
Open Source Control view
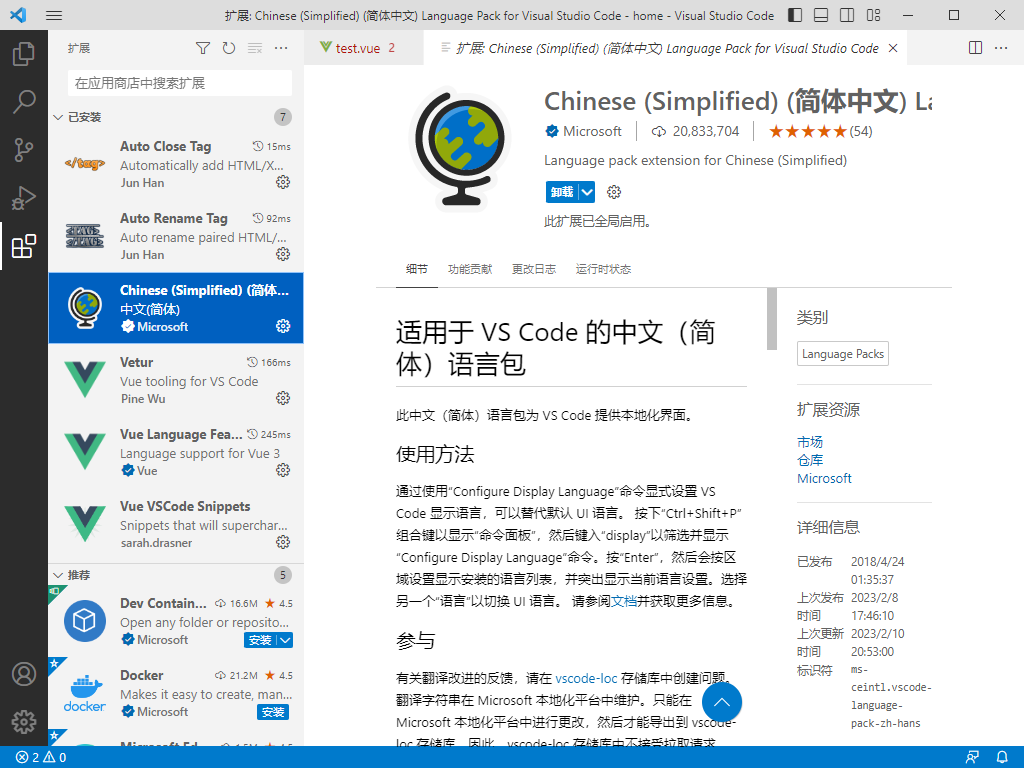pos(24,150)
